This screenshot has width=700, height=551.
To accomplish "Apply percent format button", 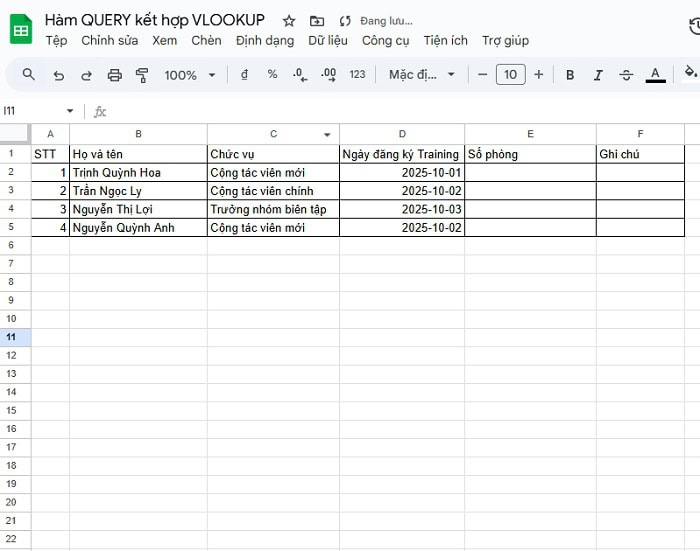I will (272, 75).
